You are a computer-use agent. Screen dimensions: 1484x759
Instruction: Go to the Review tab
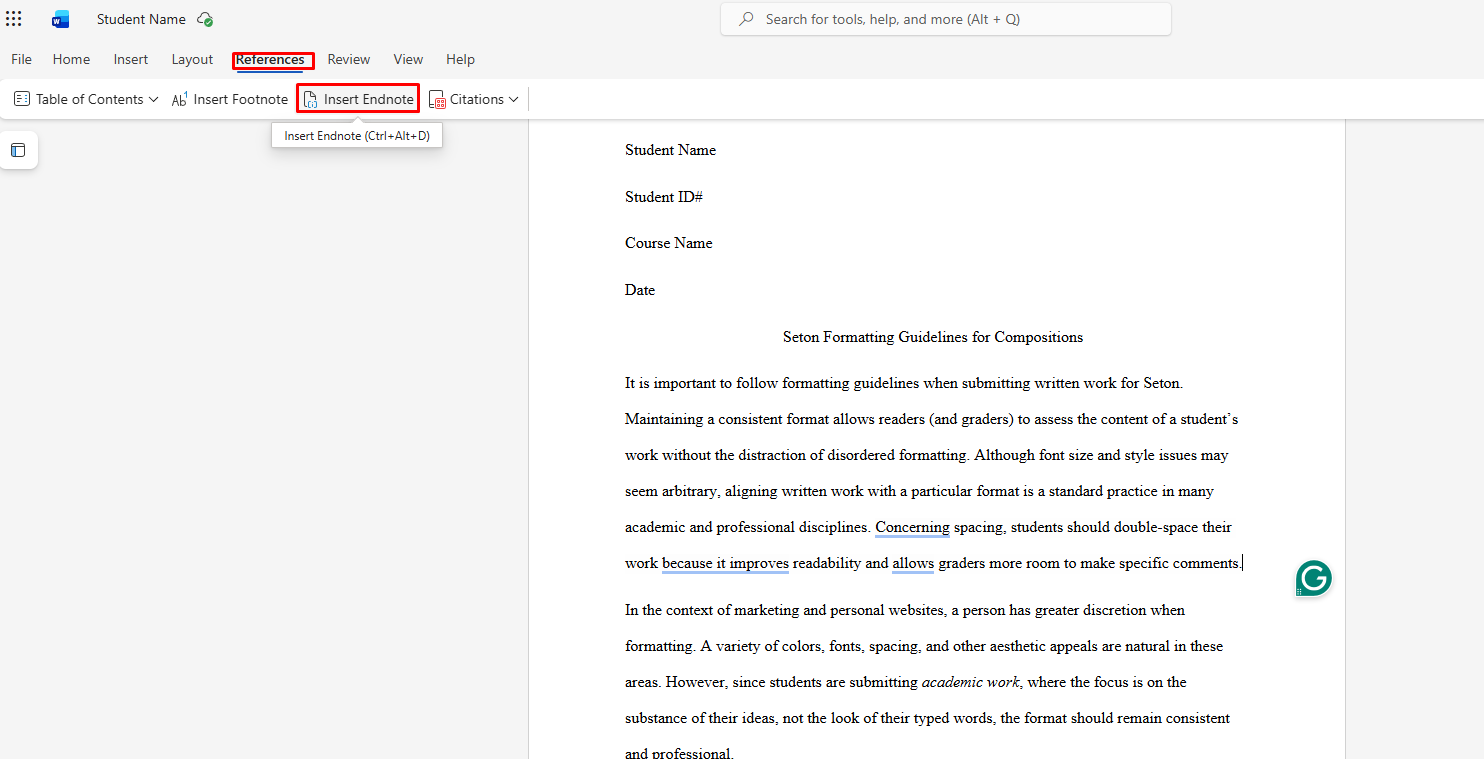coord(349,59)
